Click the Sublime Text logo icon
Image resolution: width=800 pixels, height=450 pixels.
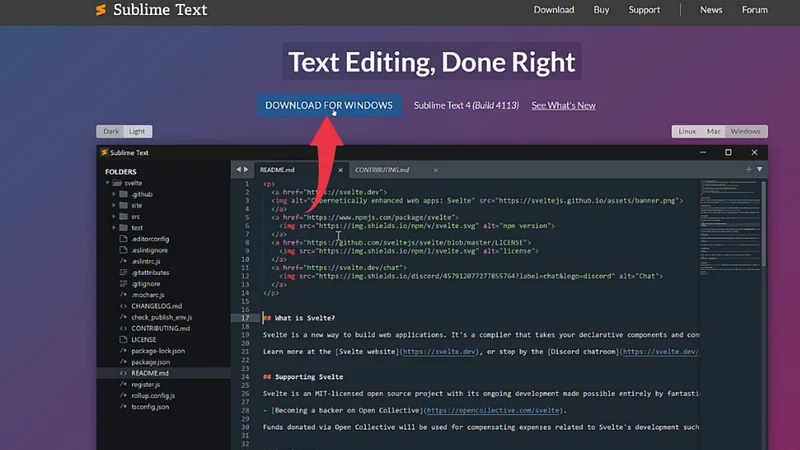(100, 10)
